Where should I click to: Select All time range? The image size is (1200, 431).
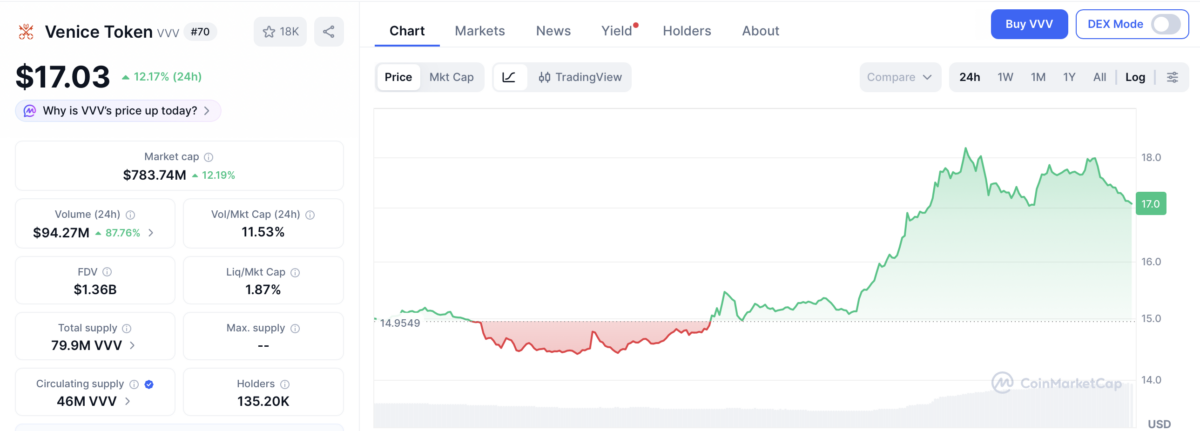coord(1099,77)
